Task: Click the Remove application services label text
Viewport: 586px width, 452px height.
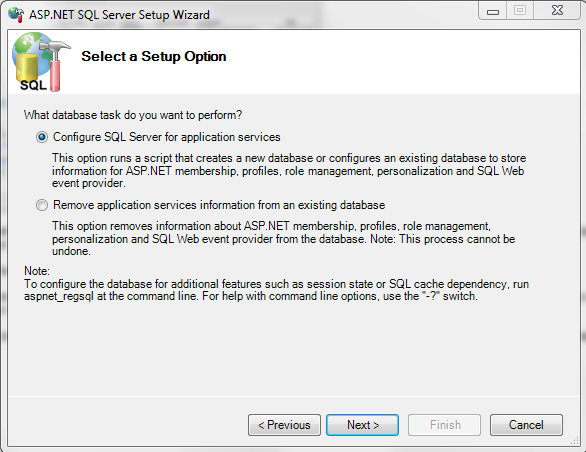Action: [x=219, y=205]
